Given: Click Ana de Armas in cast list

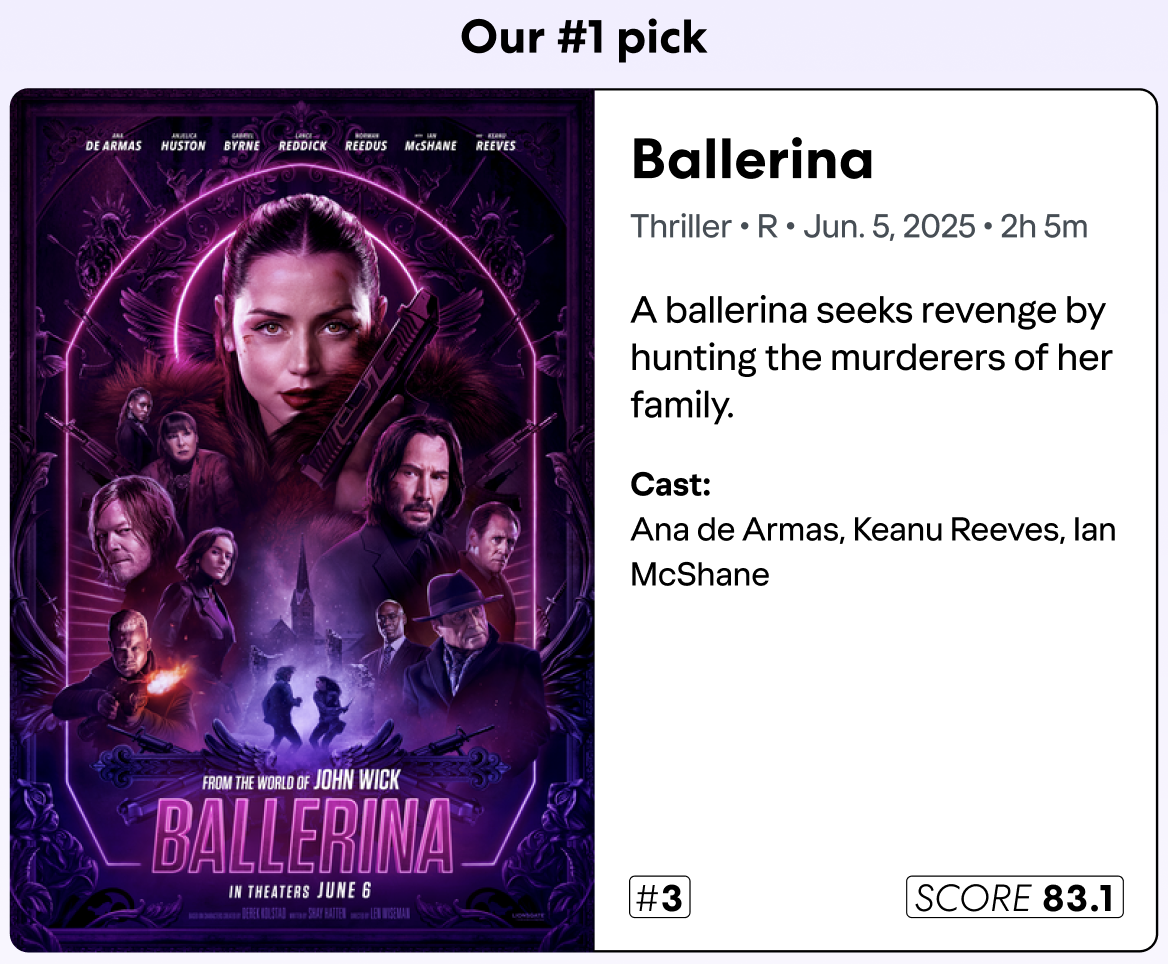Looking at the screenshot, I should [x=735, y=529].
